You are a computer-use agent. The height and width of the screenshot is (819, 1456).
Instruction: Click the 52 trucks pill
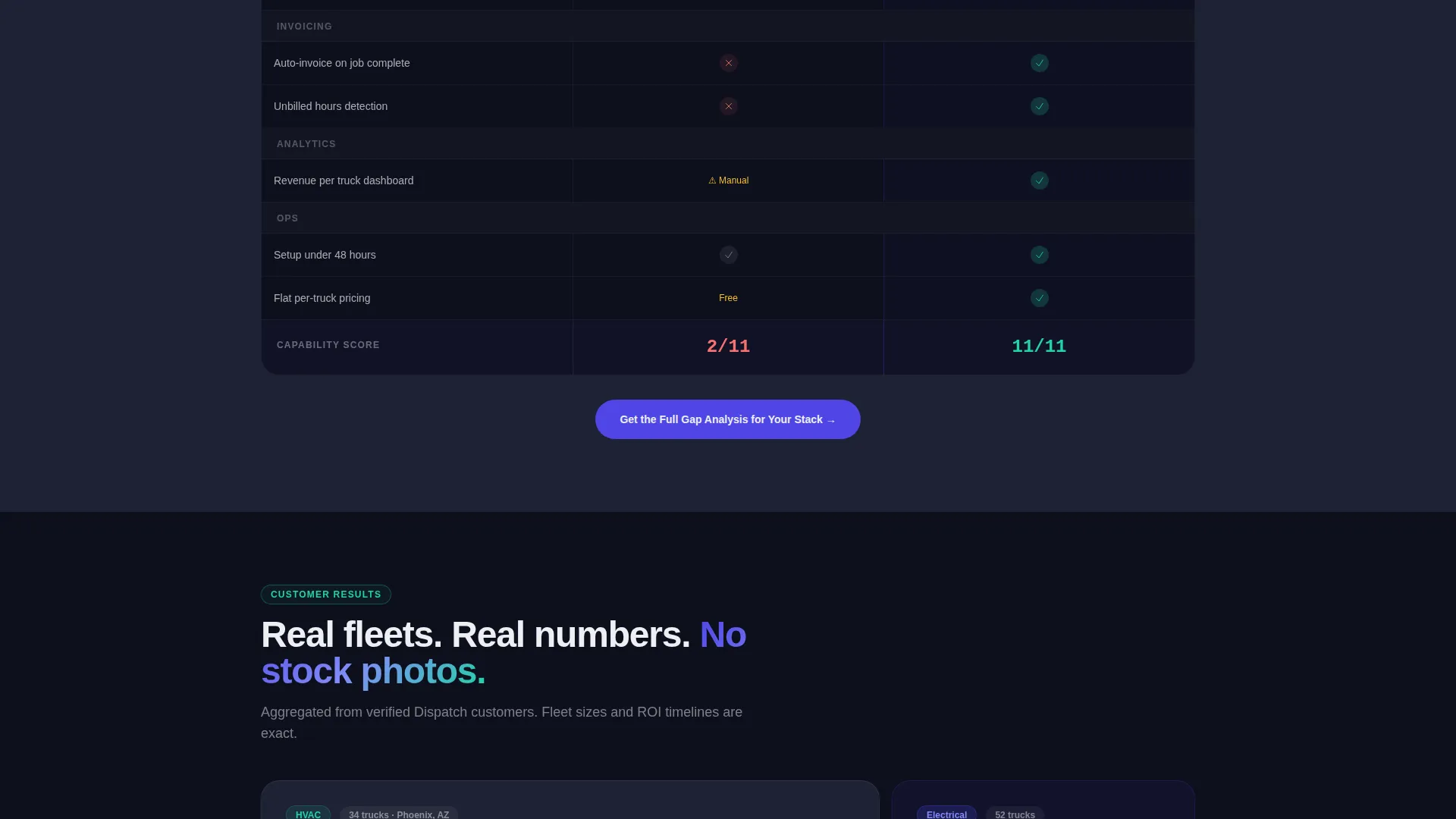pos(1015,814)
